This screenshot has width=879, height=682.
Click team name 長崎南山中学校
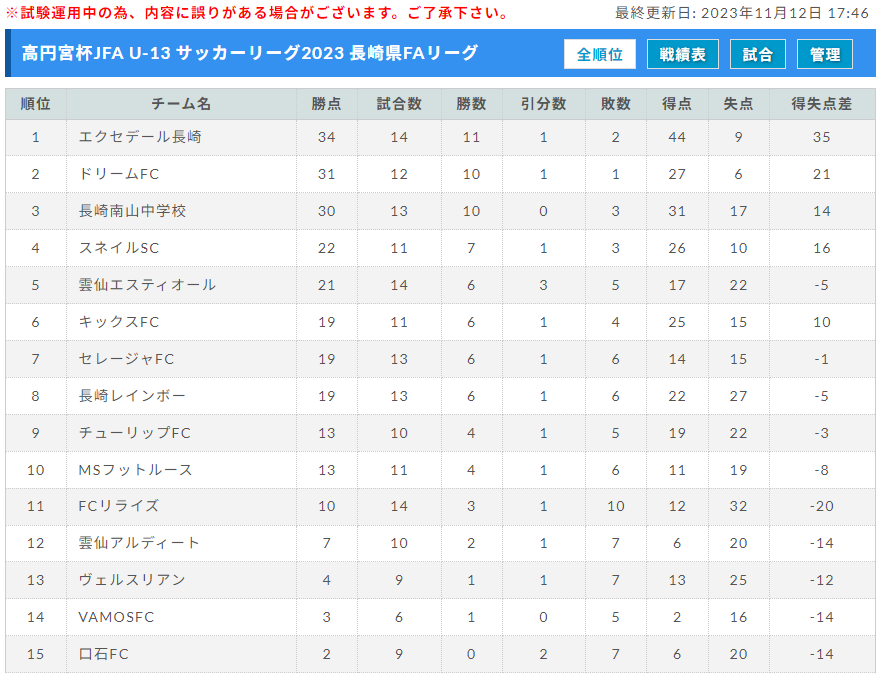pyautogui.click(x=132, y=211)
